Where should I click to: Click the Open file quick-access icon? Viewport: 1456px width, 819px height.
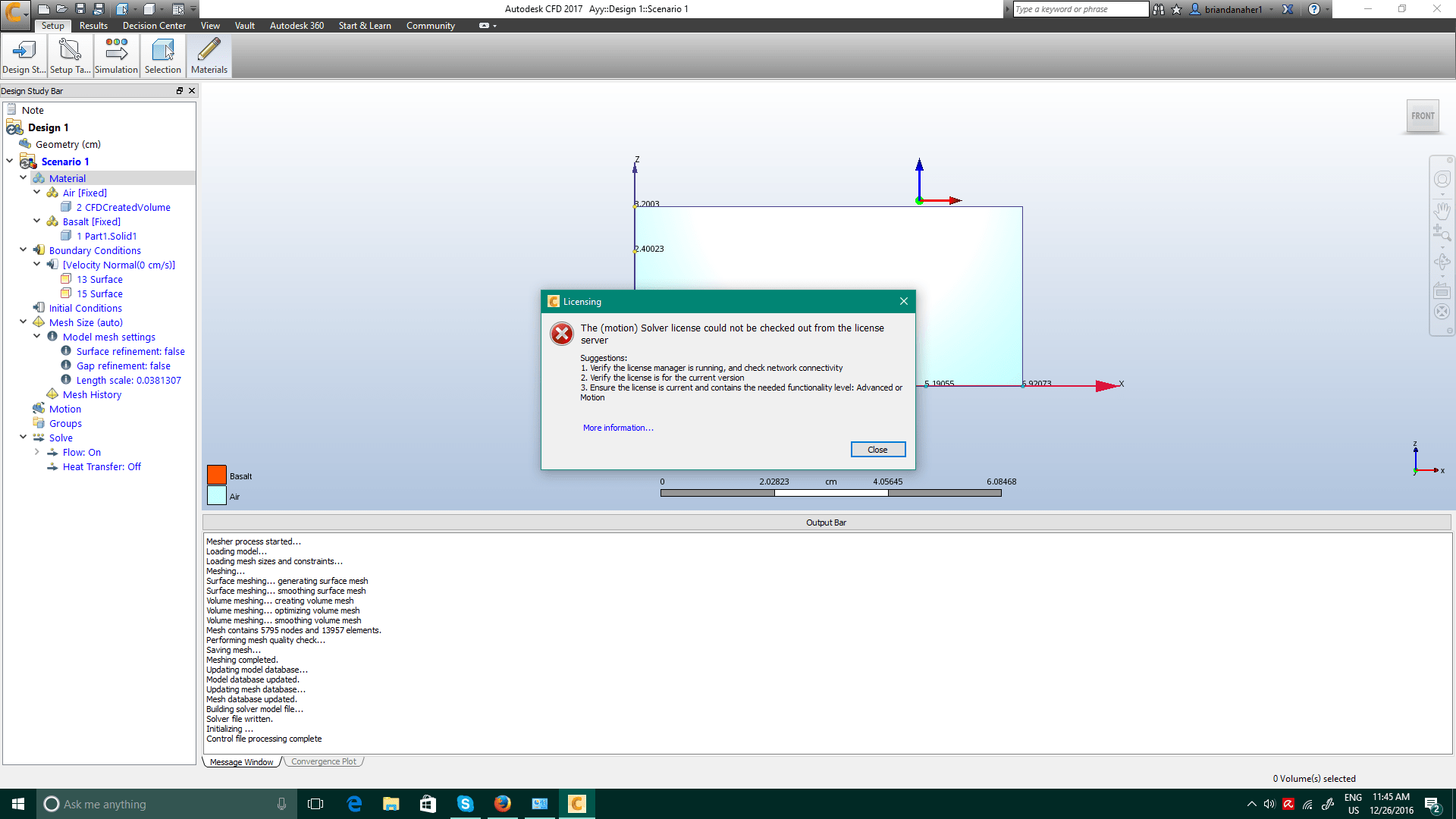(62, 9)
